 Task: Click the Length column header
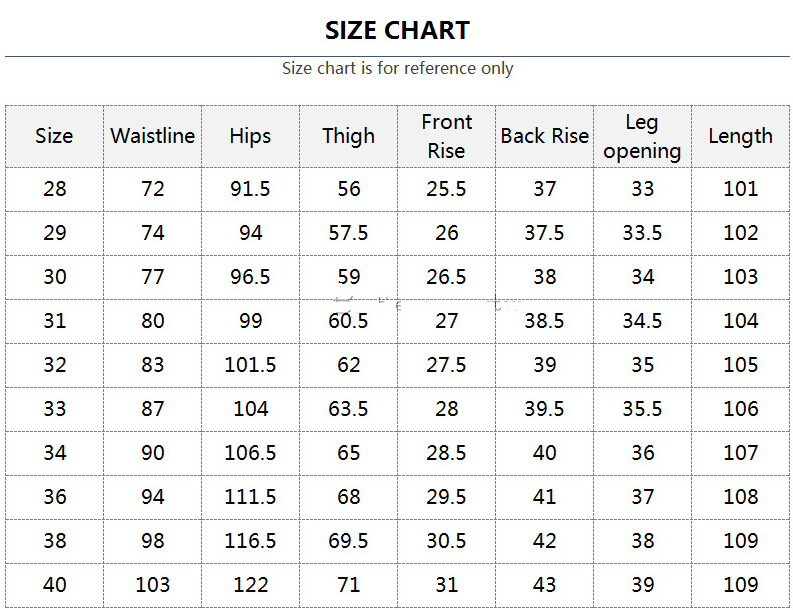pos(740,136)
